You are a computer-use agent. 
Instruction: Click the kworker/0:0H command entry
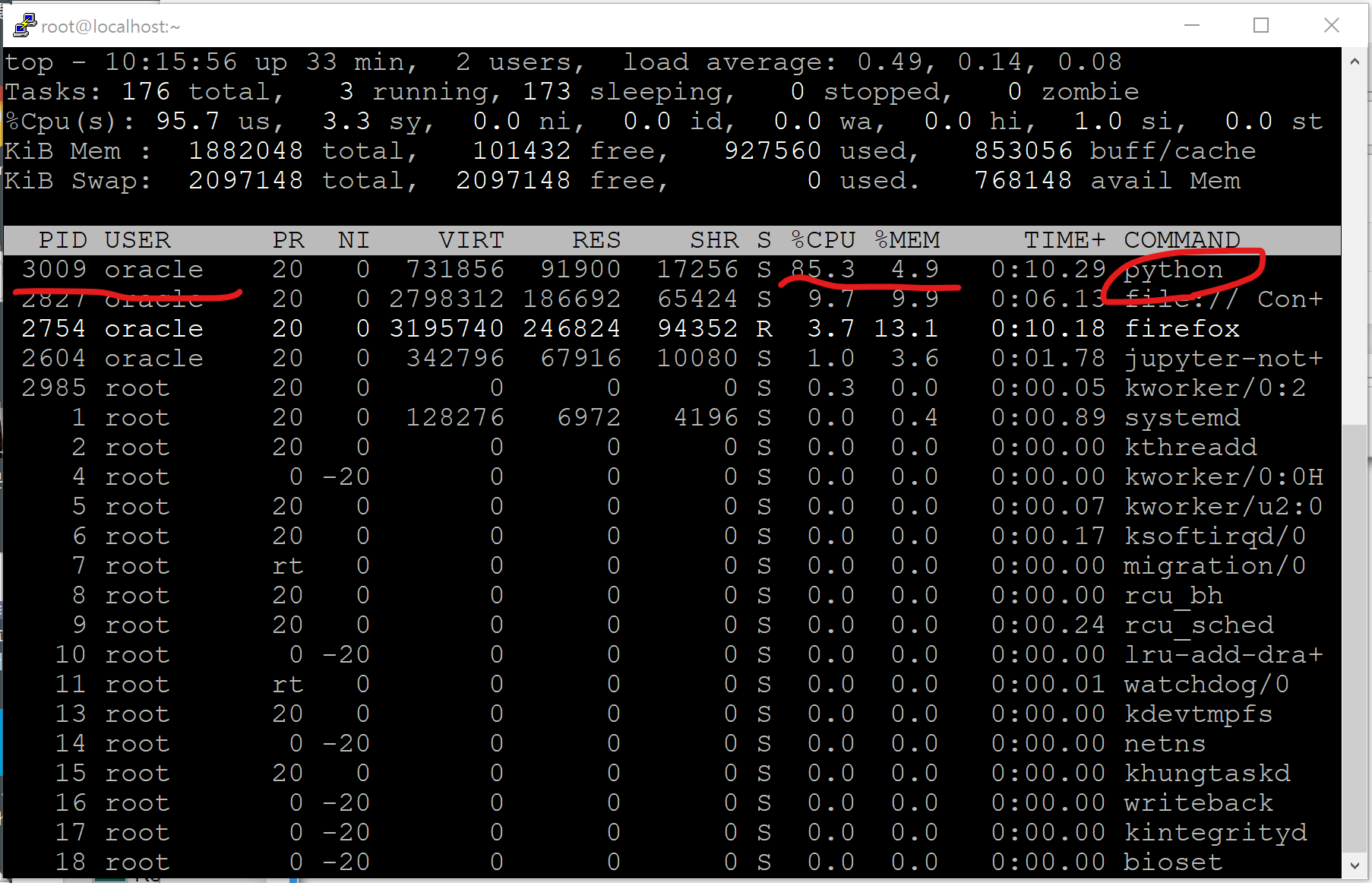1224,476
